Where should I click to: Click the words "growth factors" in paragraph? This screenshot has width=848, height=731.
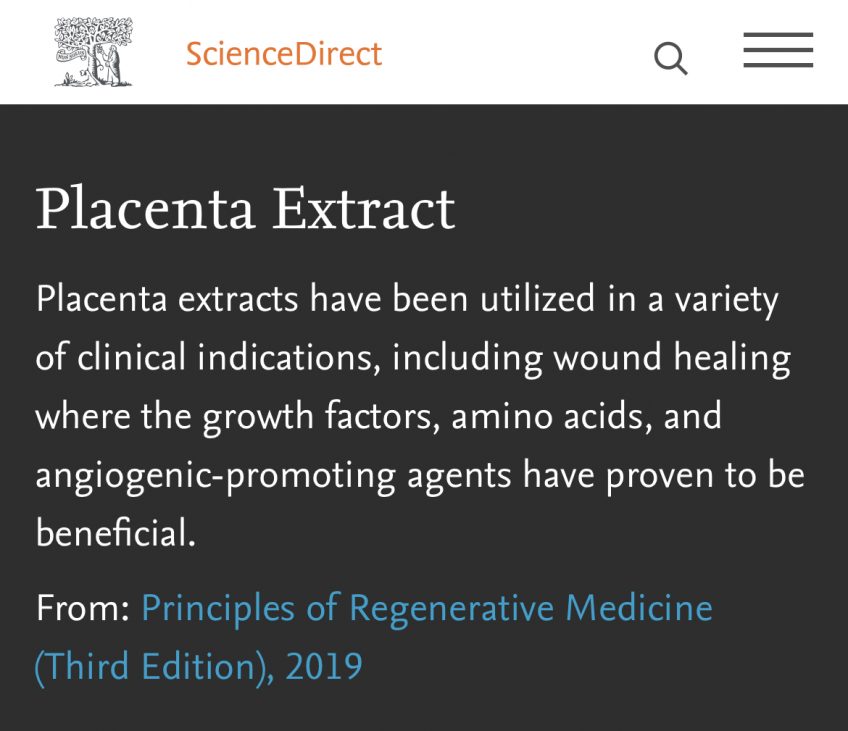[321, 417]
